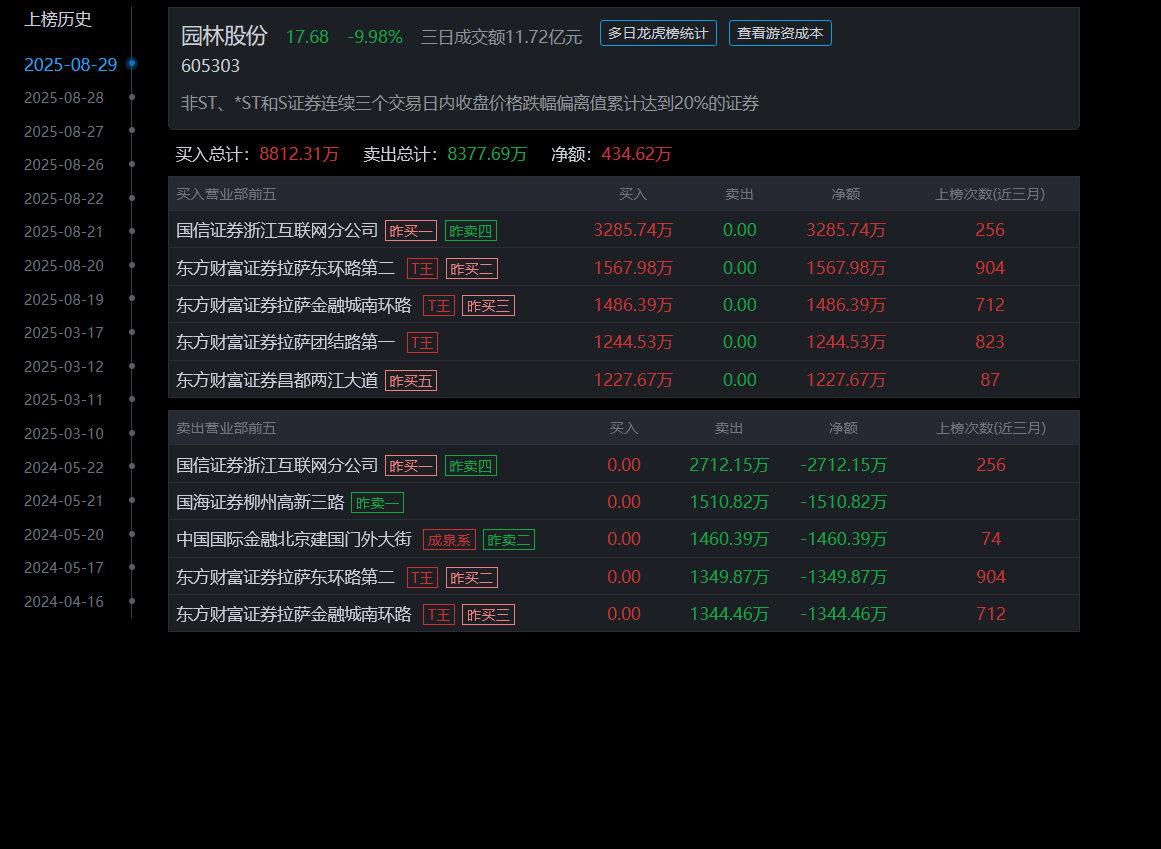This screenshot has width=1161, height=849.
Task: Click price change -9.98%
Action: [375, 37]
